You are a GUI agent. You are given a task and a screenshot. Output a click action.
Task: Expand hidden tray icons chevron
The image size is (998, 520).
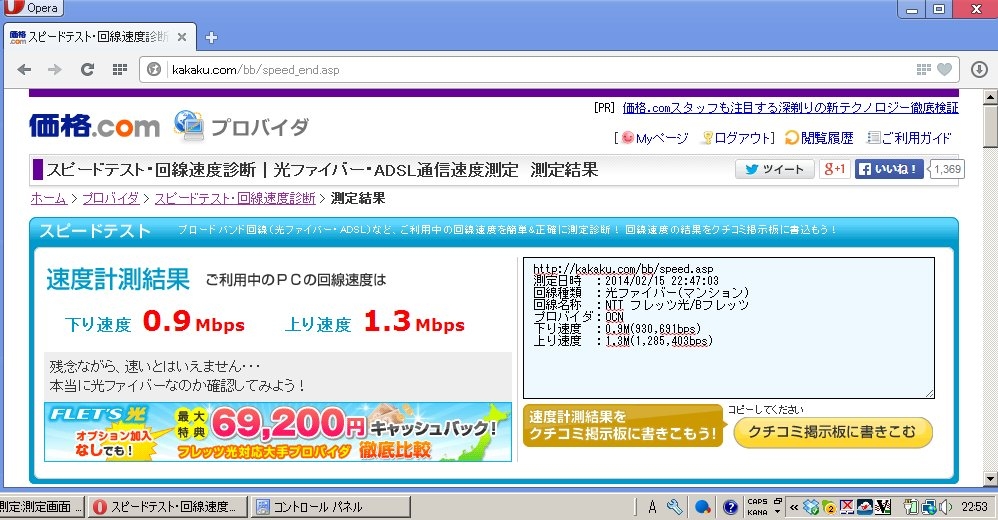[x=794, y=507]
